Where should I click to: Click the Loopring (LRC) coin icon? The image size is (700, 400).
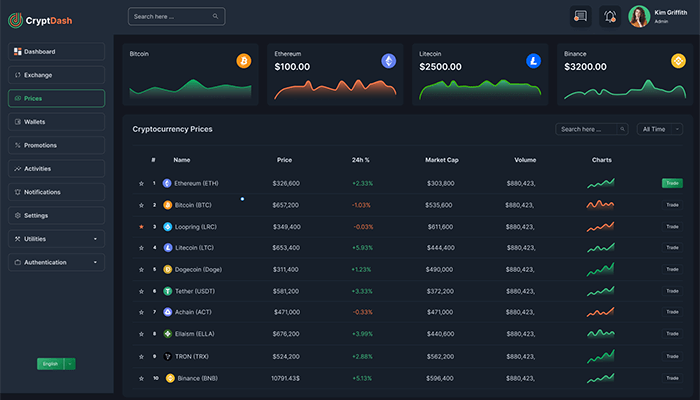(167, 227)
